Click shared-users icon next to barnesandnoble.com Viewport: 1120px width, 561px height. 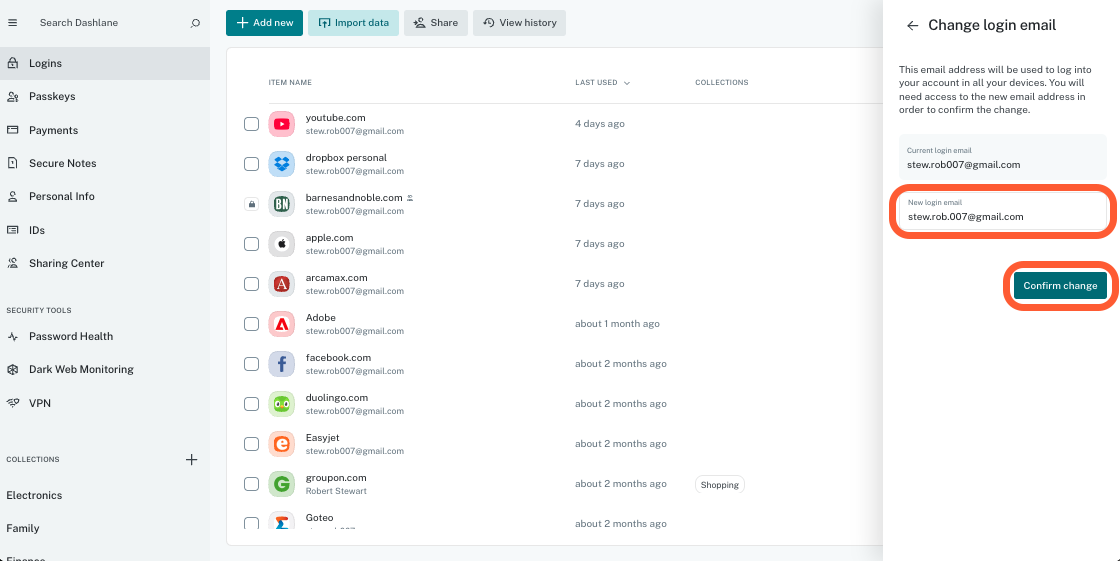(x=410, y=197)
